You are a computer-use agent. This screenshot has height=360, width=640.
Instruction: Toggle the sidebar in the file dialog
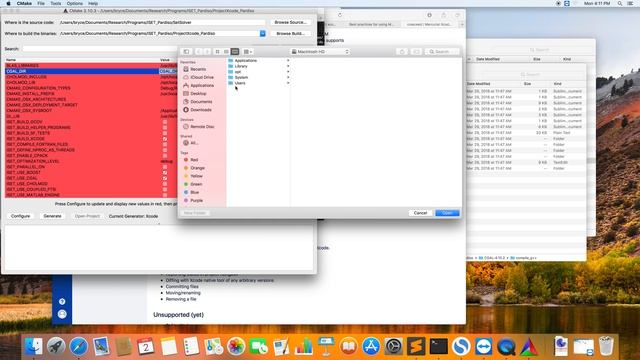186,51
